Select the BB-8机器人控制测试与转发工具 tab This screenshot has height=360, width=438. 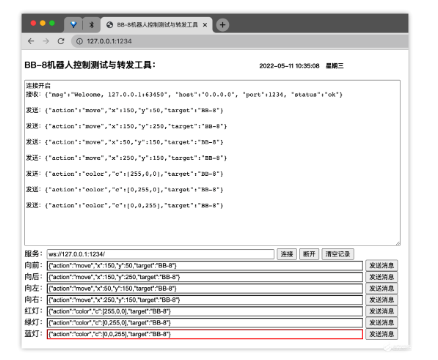point(157,25)
